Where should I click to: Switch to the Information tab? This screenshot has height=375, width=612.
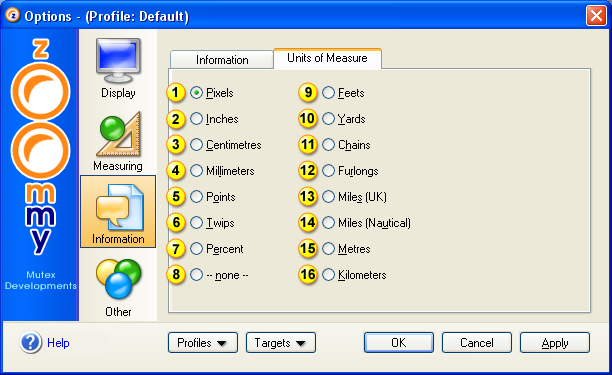click(x=222, y=60)
